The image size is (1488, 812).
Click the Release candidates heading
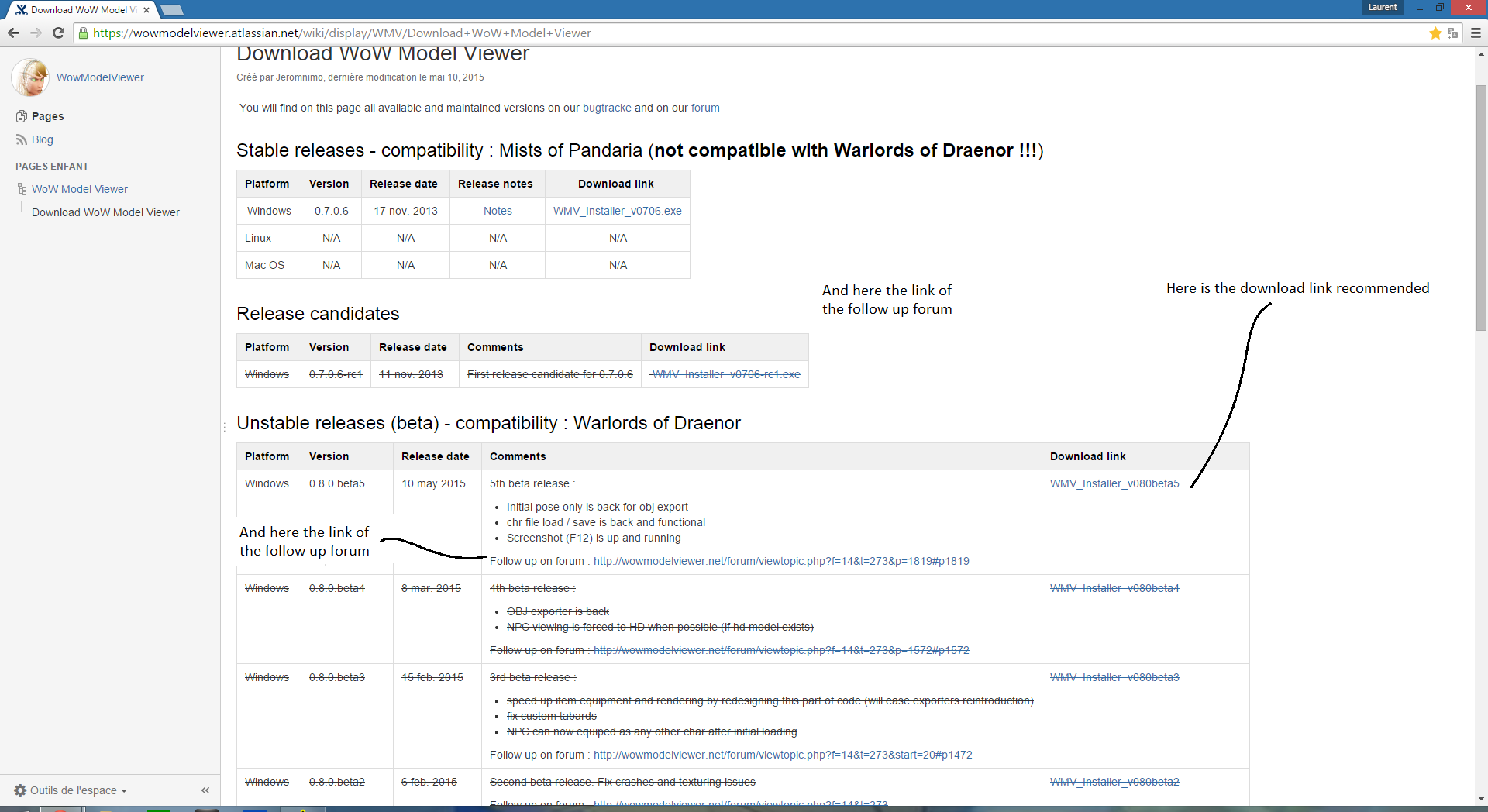click(x=318, y=314)
